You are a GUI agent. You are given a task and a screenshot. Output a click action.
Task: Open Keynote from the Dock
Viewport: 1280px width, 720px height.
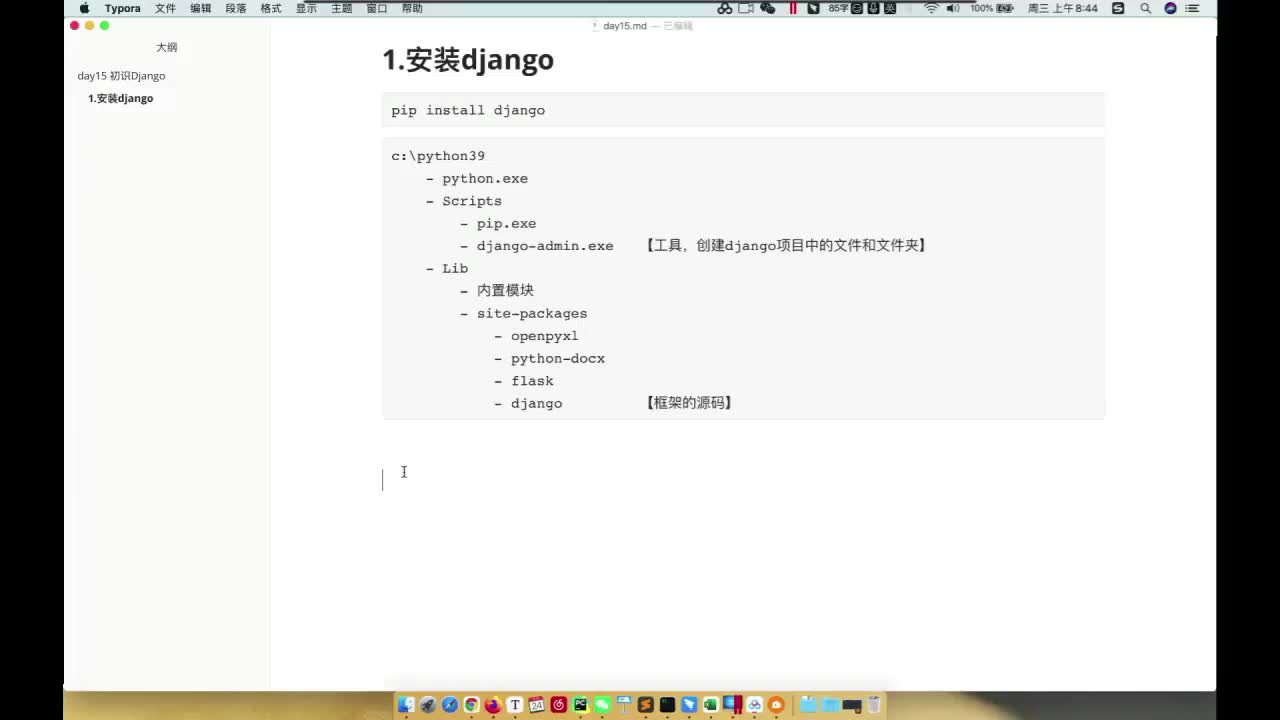point(624,705)
